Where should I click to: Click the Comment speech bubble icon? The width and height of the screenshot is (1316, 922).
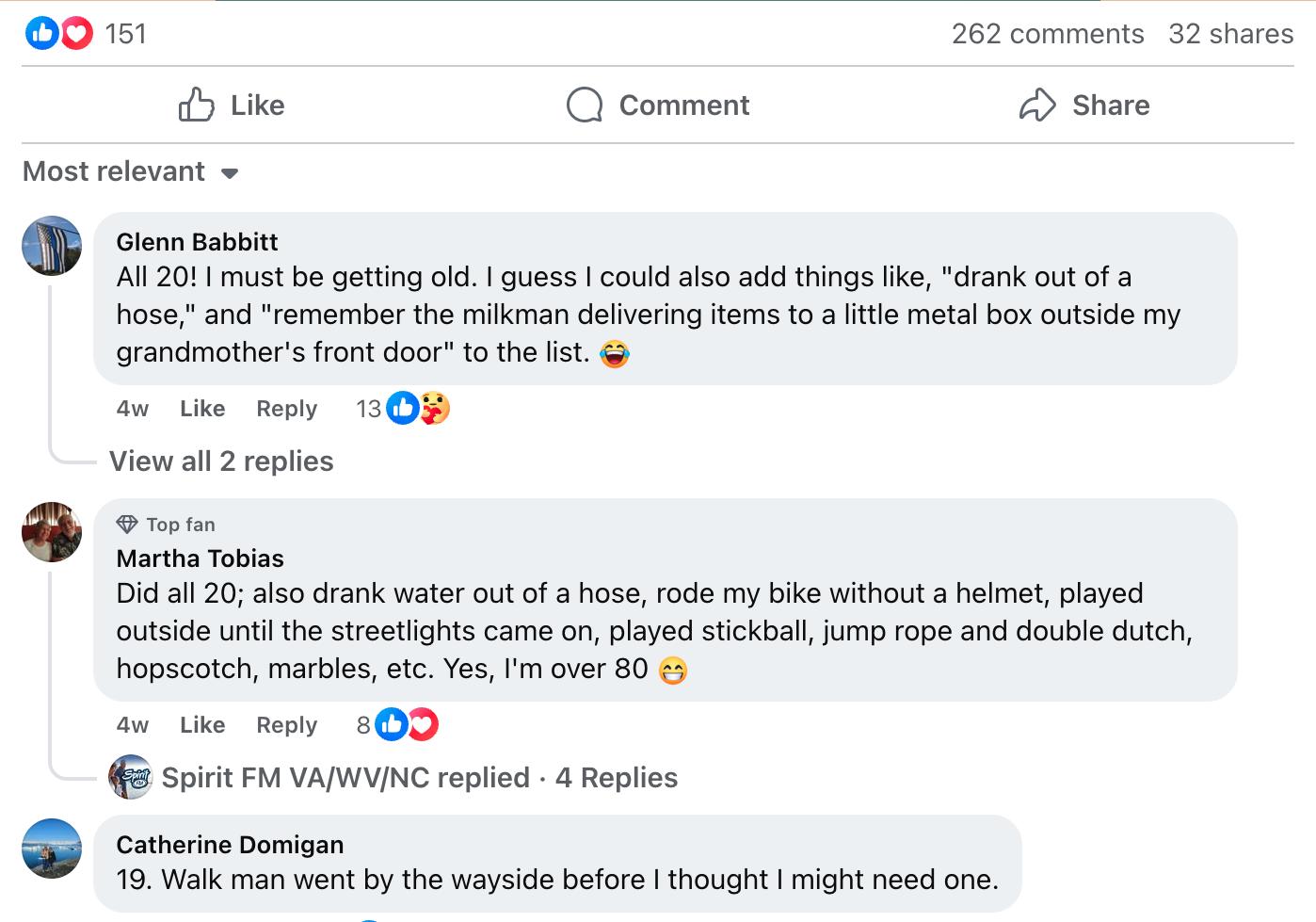tap(584, 105)
